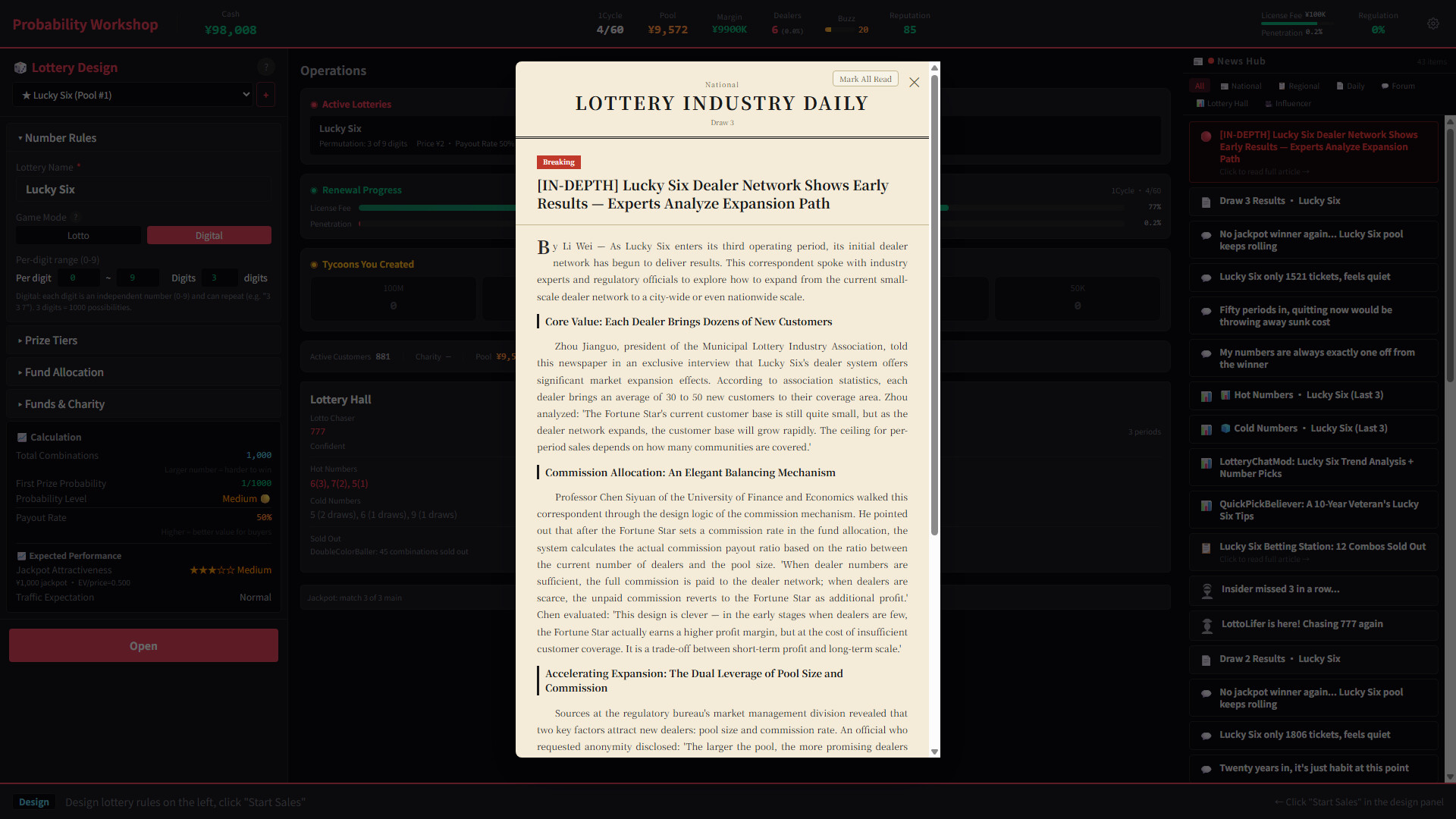
Task: Click the Calculation panel icon
Action: tap(22, 438)
